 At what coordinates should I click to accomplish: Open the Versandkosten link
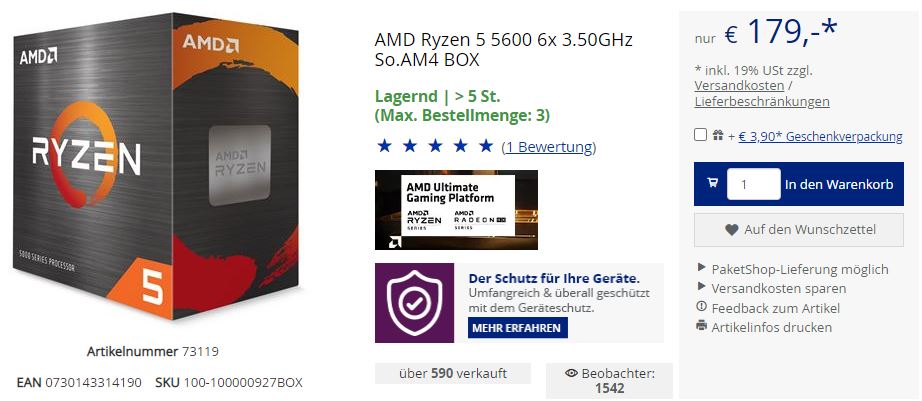click(739, 86)
